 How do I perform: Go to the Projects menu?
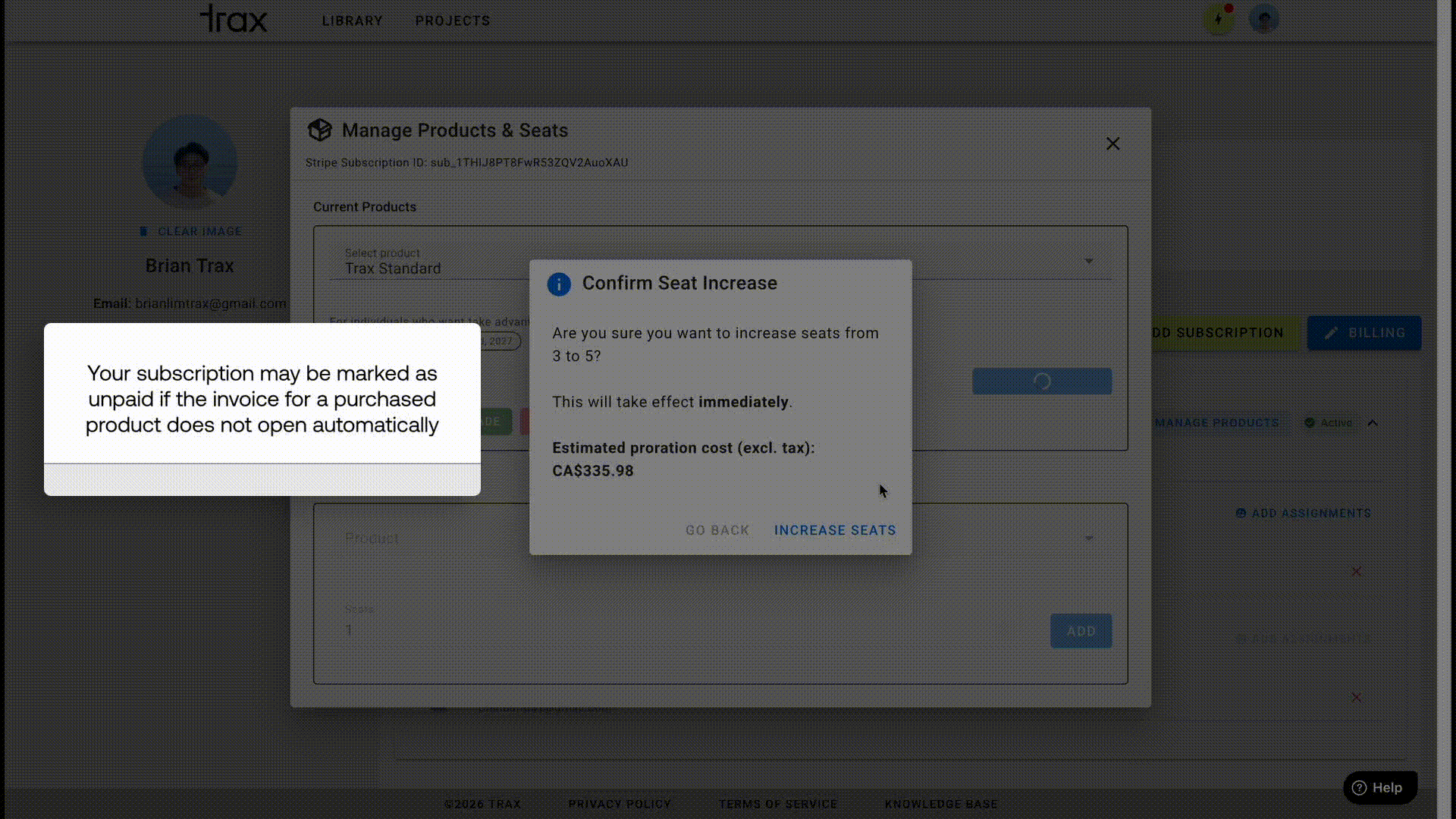point(452,21)
